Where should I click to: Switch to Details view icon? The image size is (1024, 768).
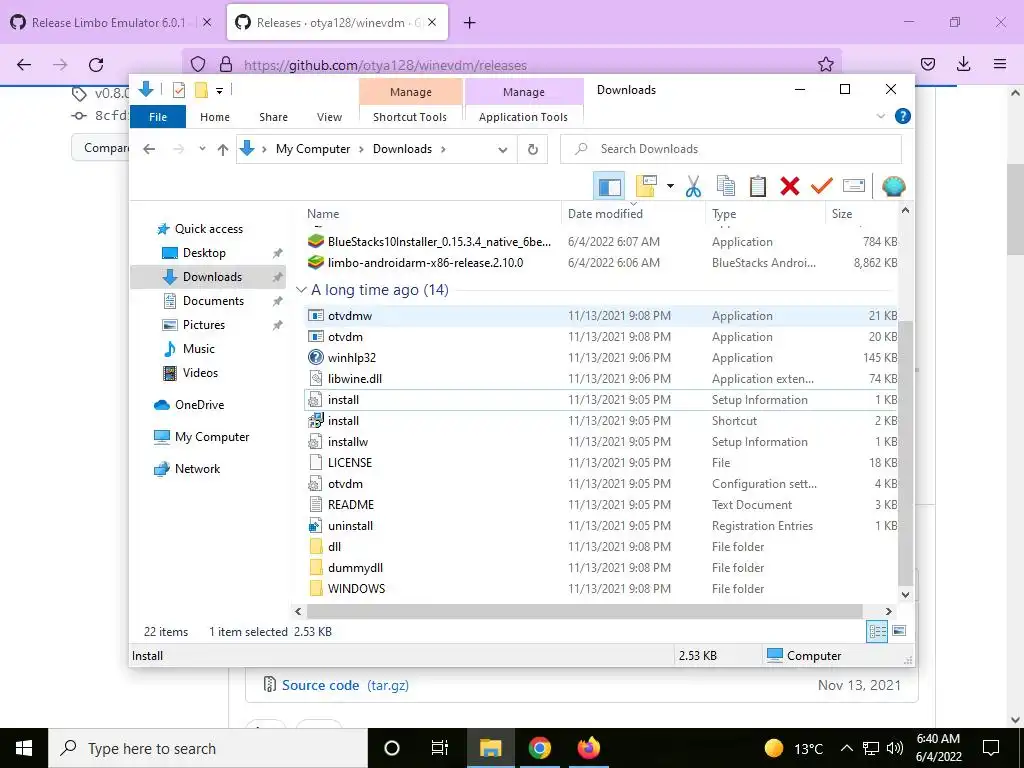click(x=877, y=631)
